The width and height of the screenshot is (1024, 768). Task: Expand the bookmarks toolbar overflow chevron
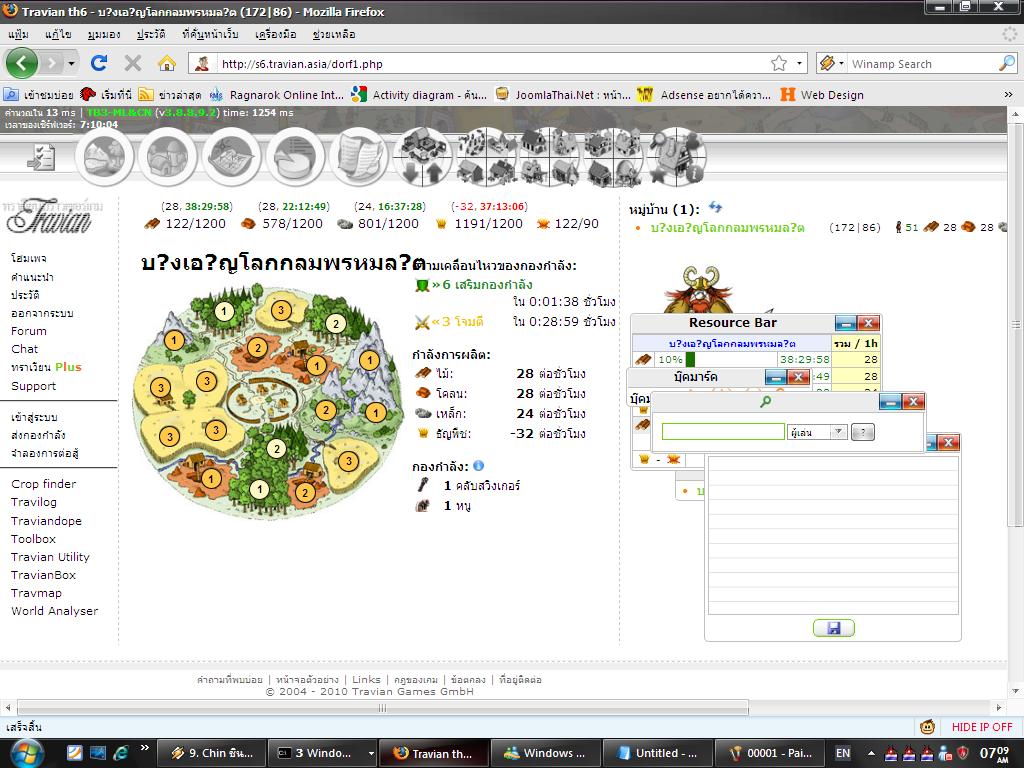[1008, 95]
